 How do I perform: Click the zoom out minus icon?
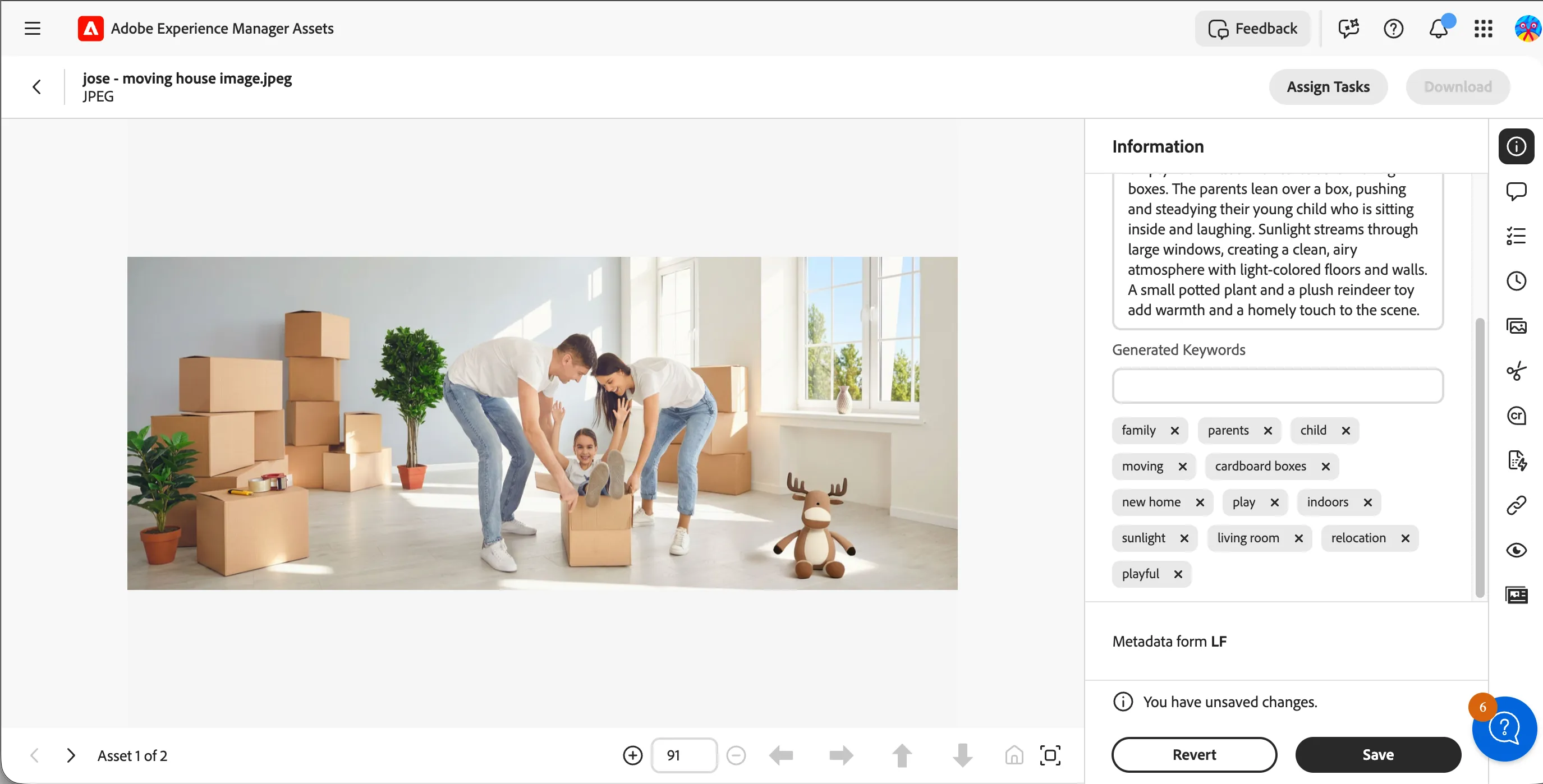click(736, 755)
